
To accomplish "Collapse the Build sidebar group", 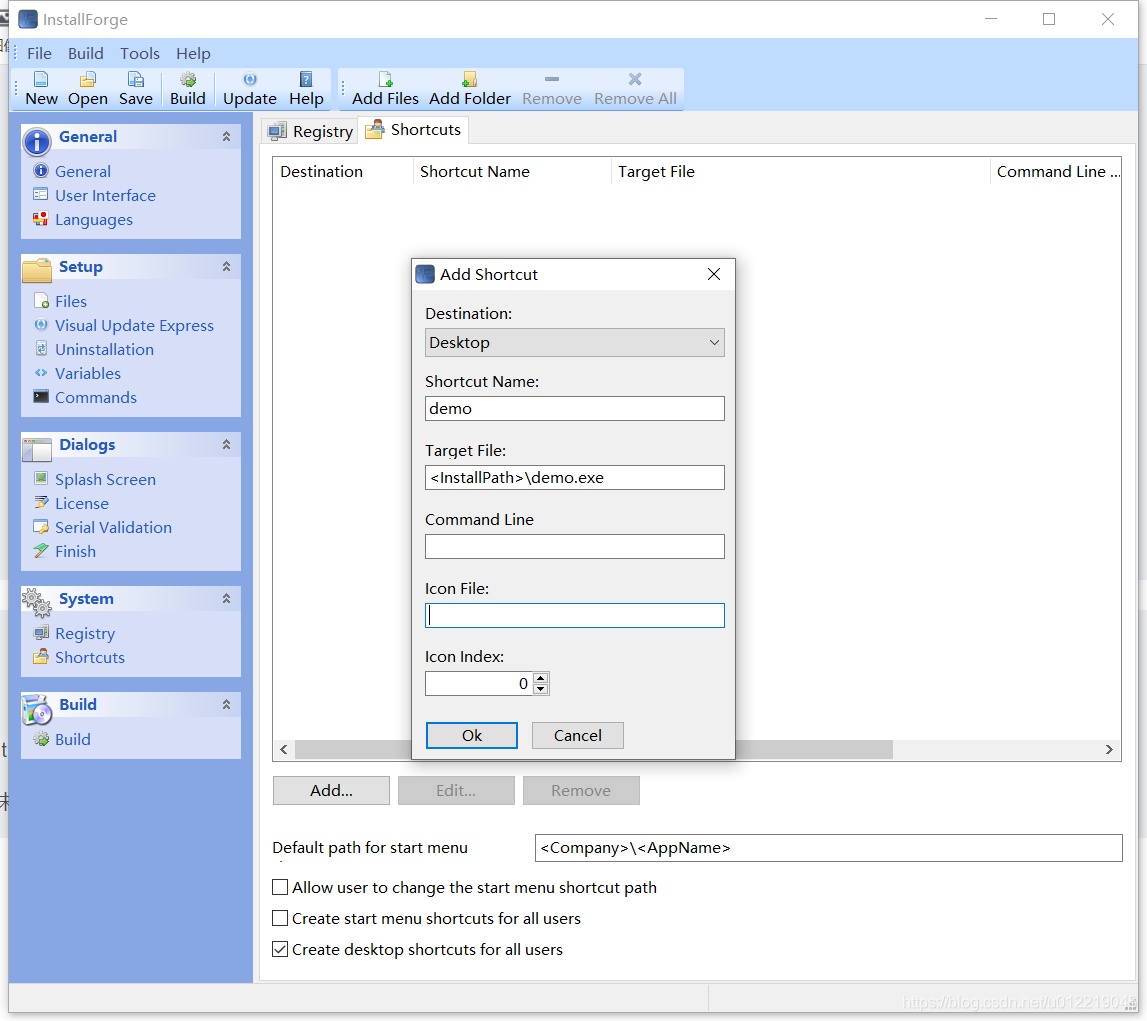I will click(x=227, y=704).
